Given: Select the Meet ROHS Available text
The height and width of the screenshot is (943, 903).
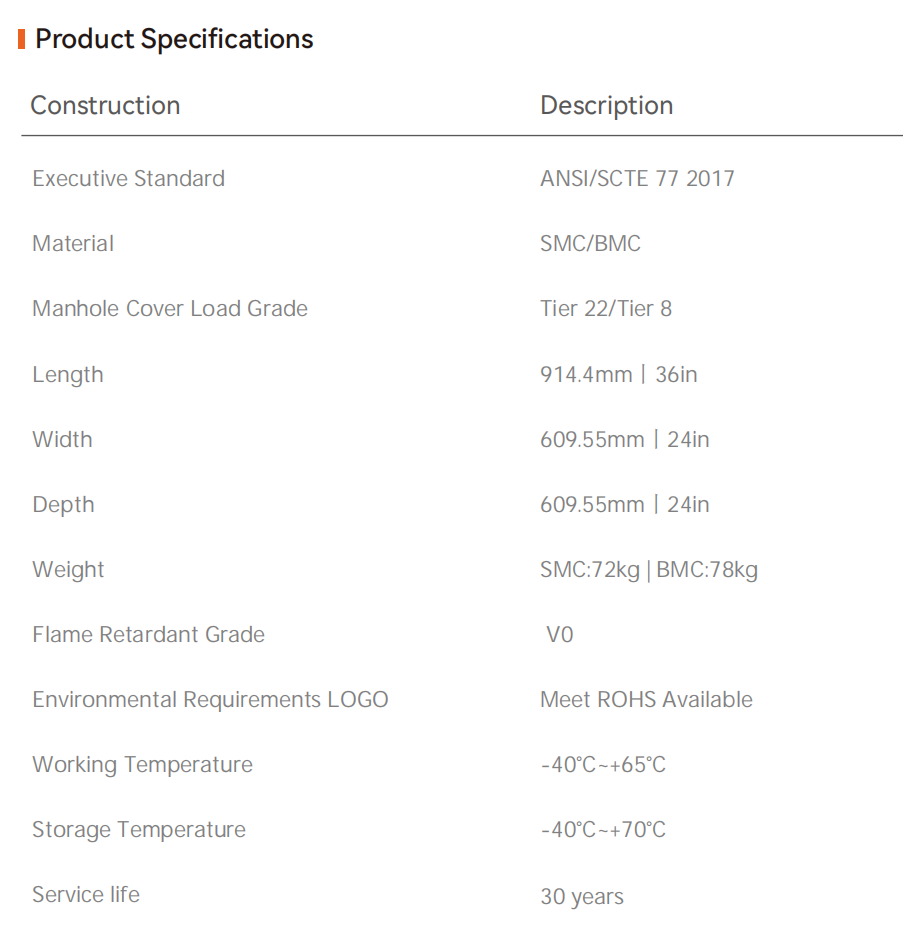Looking at the screenshot, I should [646, 700].
